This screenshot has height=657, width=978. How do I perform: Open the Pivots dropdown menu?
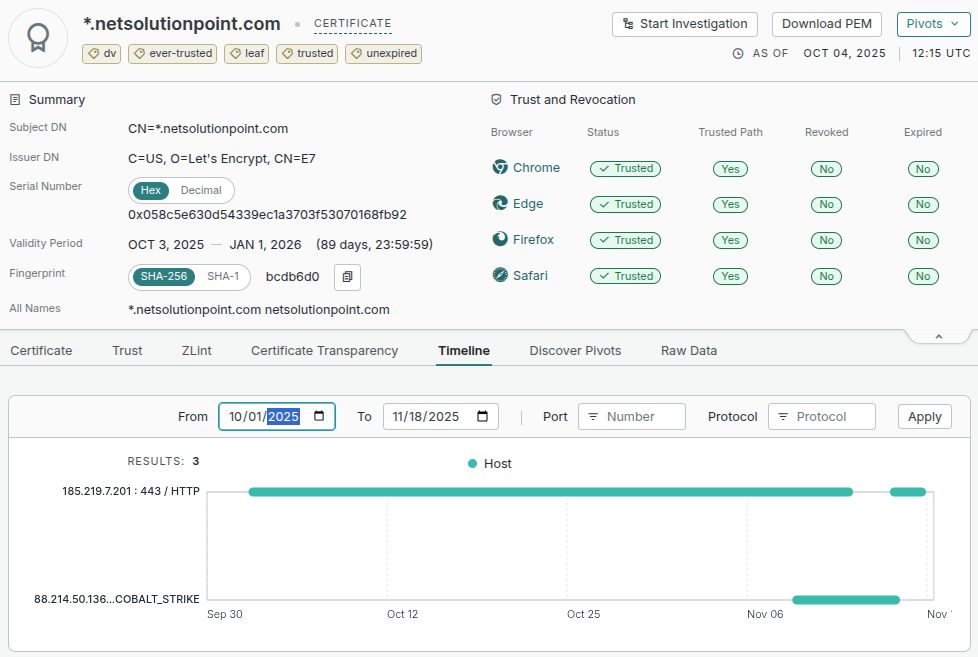(x=933, y=24)
